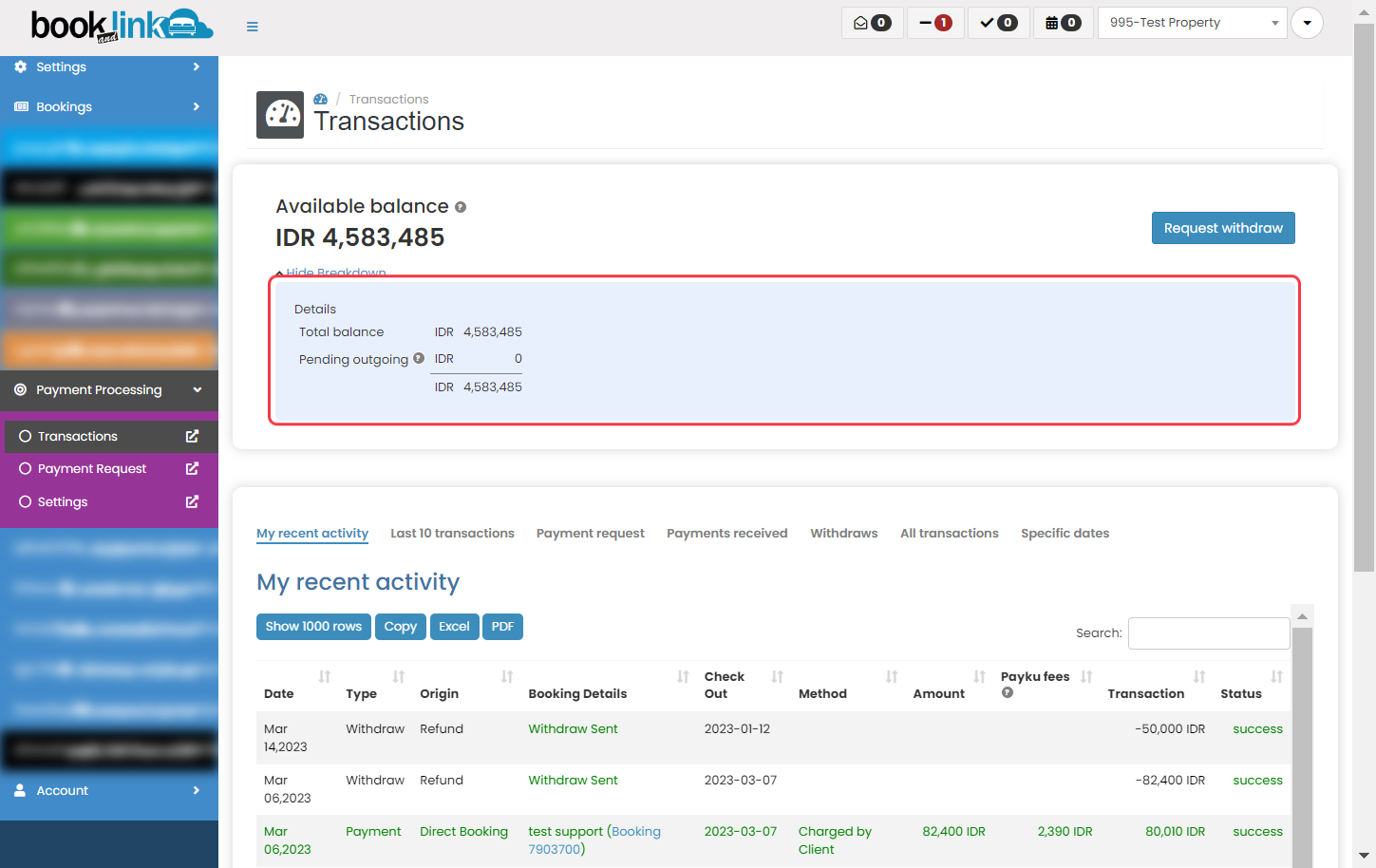Click the minus counter badge showing 1
This screenshot has height=868, width=1376.
[935, 23]
